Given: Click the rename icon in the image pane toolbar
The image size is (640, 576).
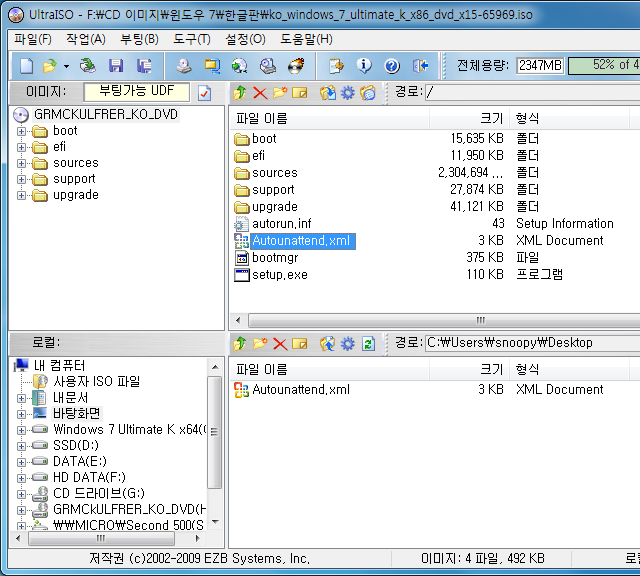Looking at the screenshot, I should pyautogui.click(x=300, y=93).
